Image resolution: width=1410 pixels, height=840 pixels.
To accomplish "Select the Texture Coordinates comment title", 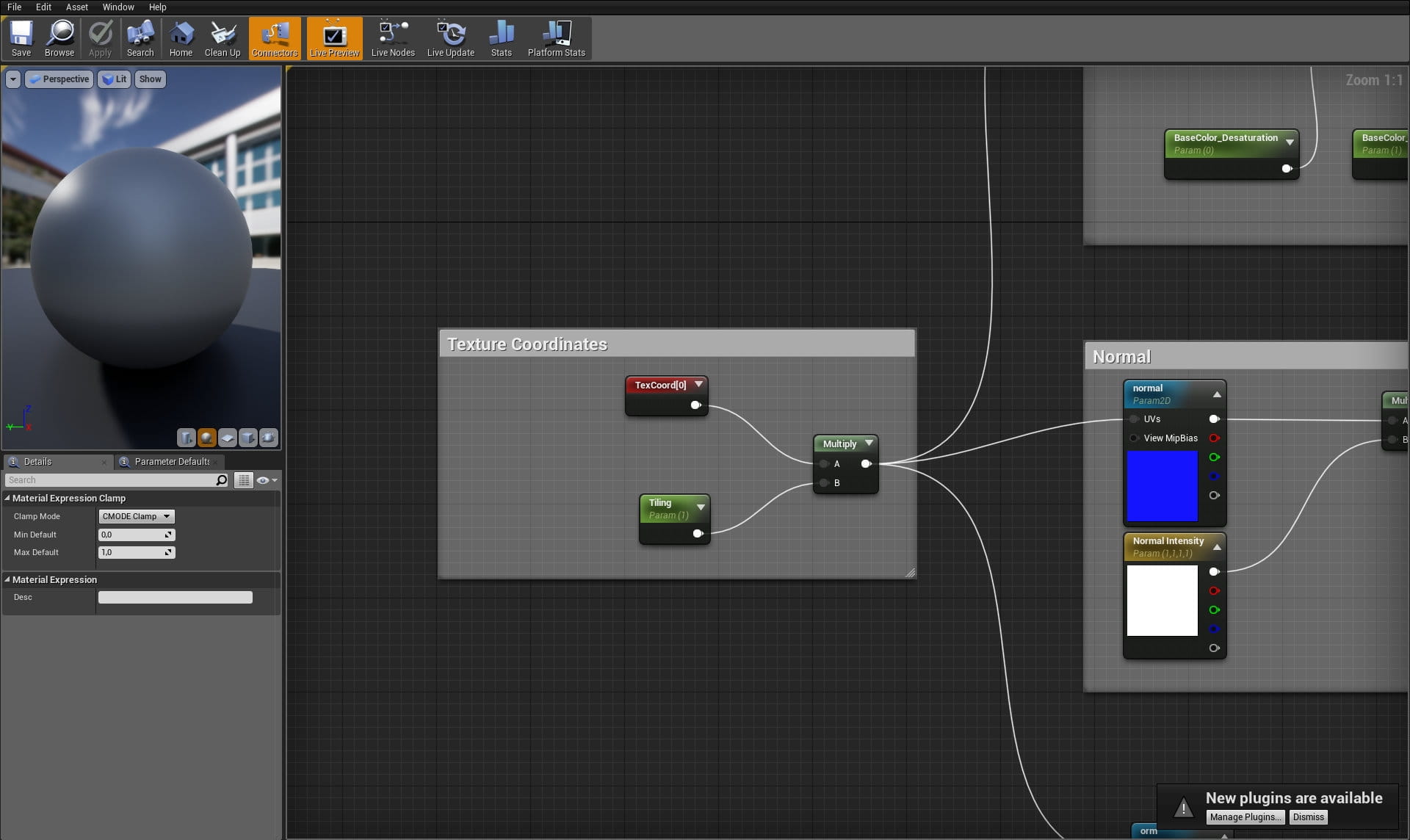I will coord(527,344).
